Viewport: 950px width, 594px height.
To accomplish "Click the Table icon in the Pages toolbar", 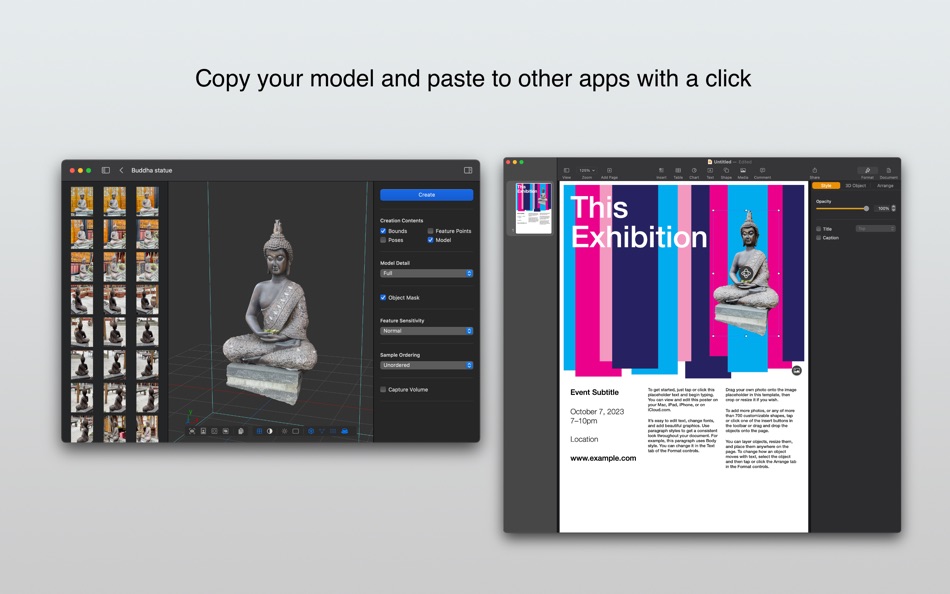I will tap(678, 170).
